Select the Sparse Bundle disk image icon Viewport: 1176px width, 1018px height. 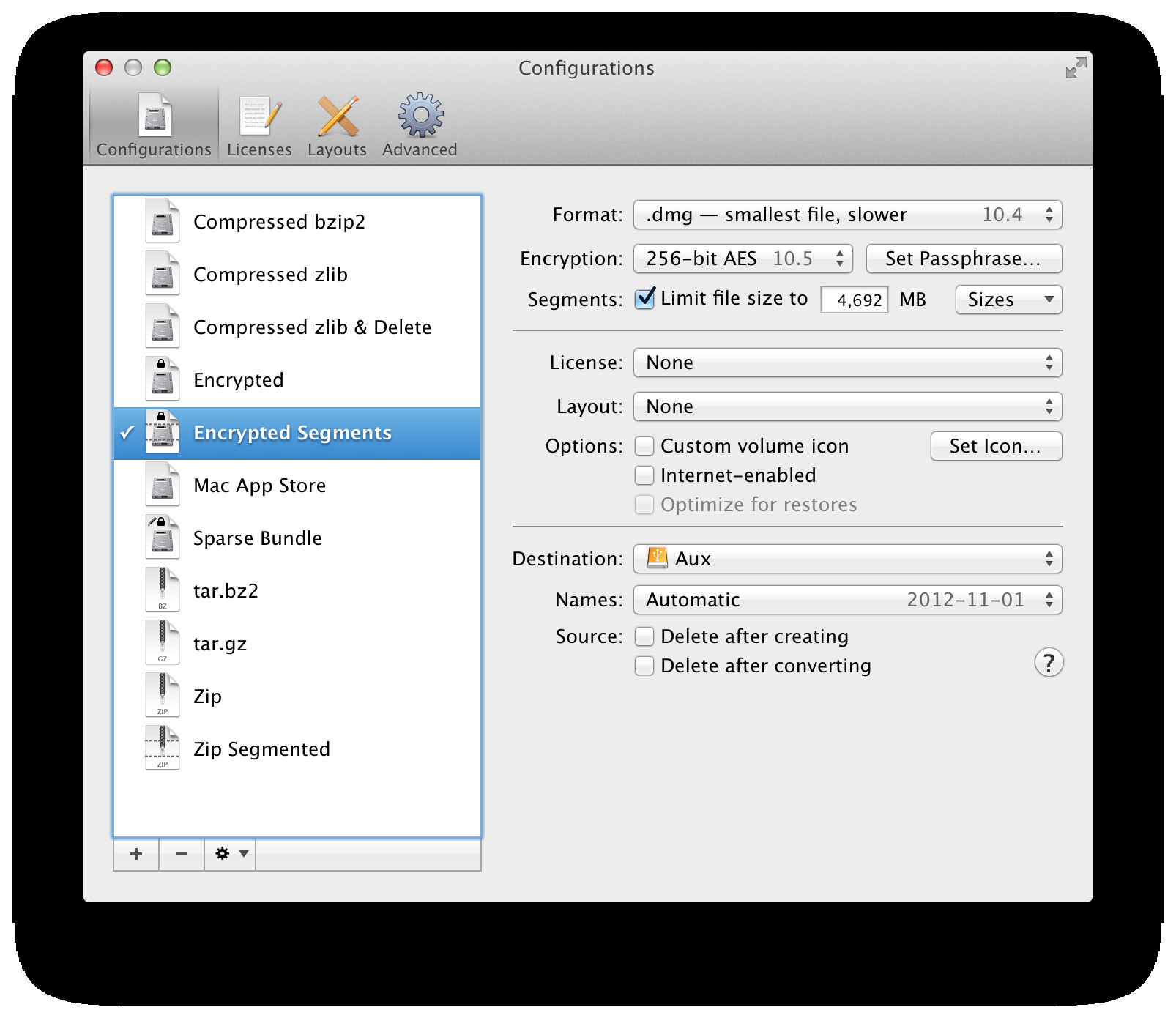(162, 537)
